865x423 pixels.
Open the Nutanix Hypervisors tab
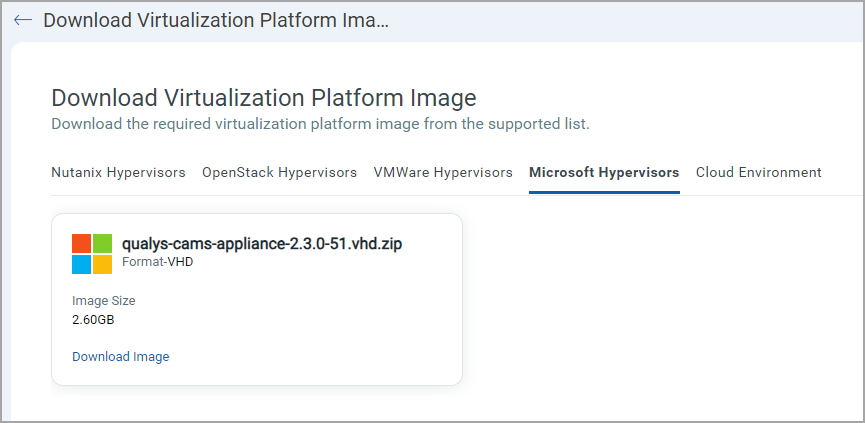point(118,172)
